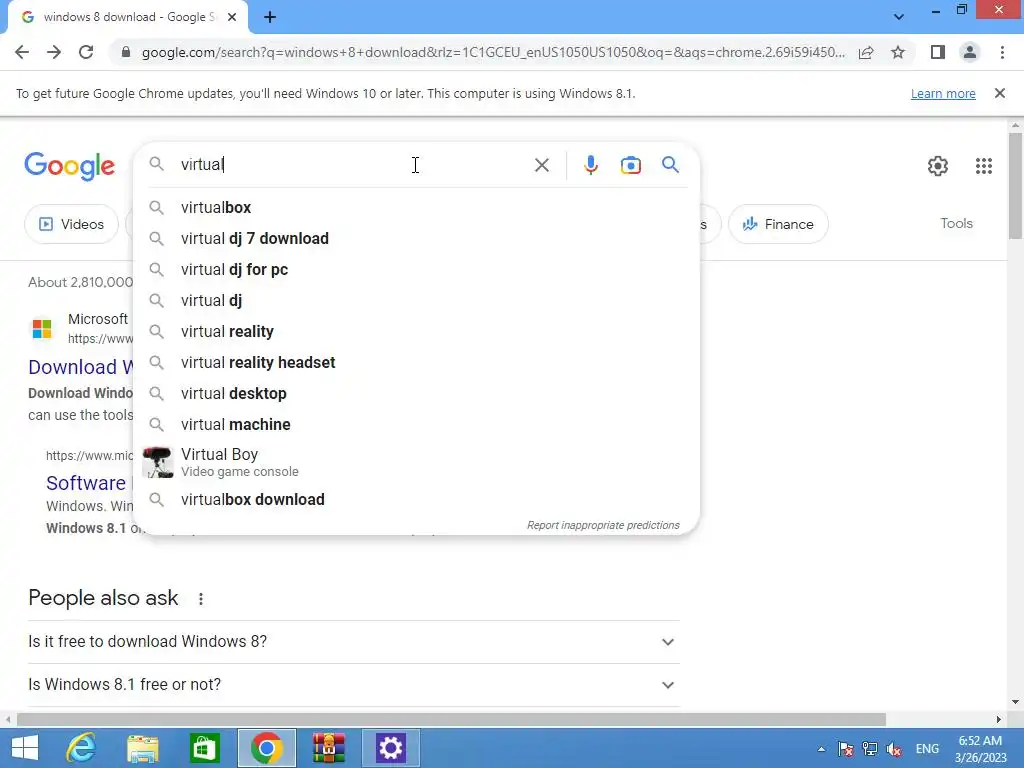This screenshot has width=1024, height=768.
Task: Reload the current page
Action: (86, 52)
